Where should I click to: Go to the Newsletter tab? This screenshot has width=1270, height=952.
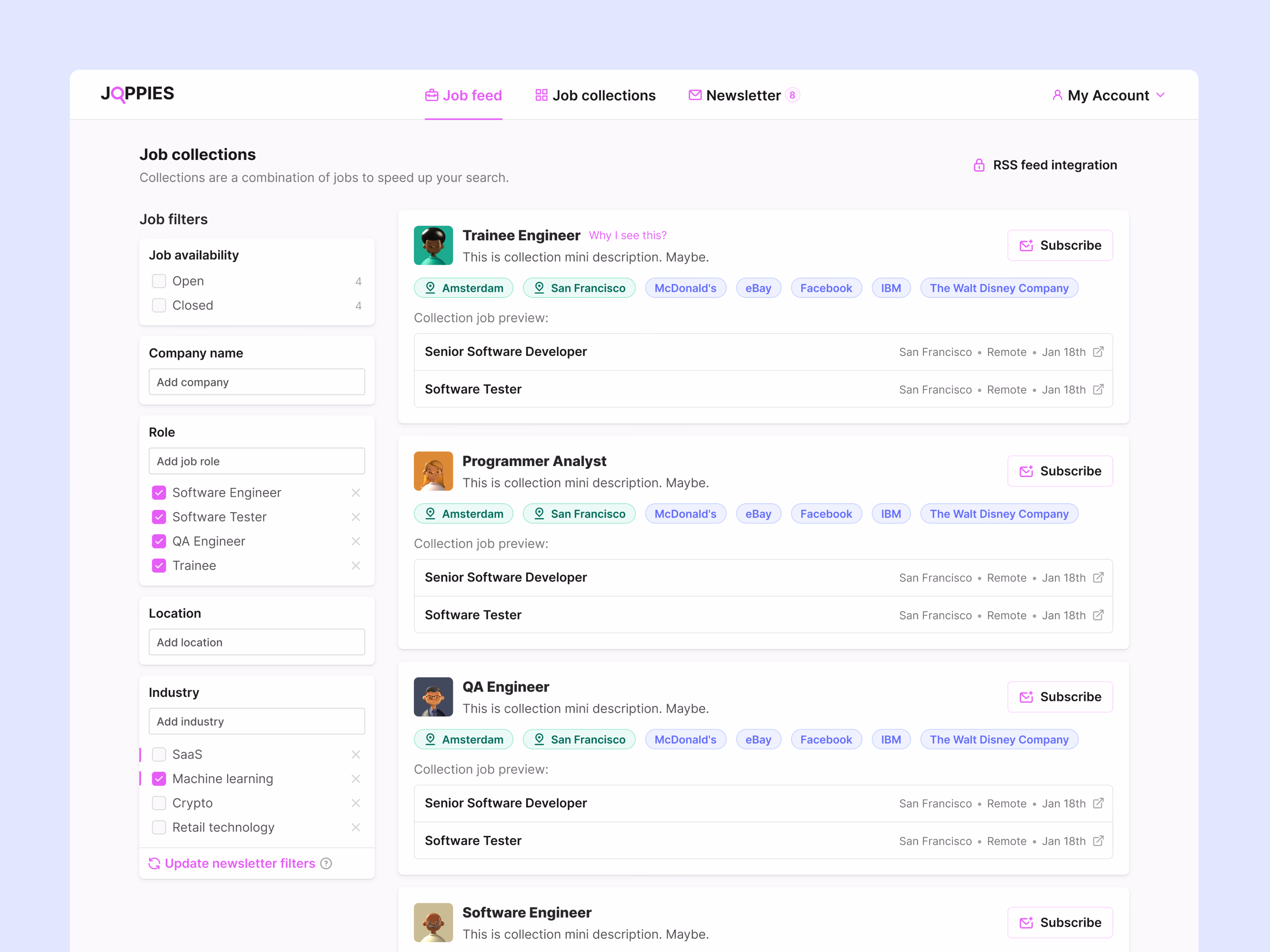pyautogui.click(x=743, y=95)
